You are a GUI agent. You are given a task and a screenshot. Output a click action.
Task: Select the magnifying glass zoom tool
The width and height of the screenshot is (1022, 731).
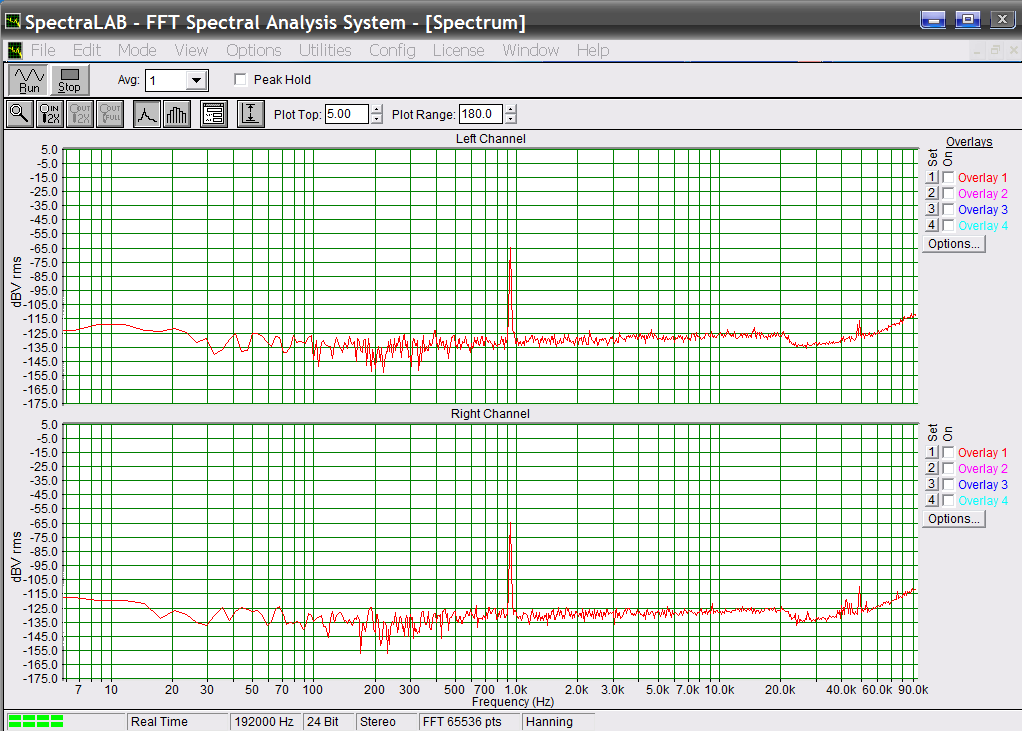click(x=19, y=114)
